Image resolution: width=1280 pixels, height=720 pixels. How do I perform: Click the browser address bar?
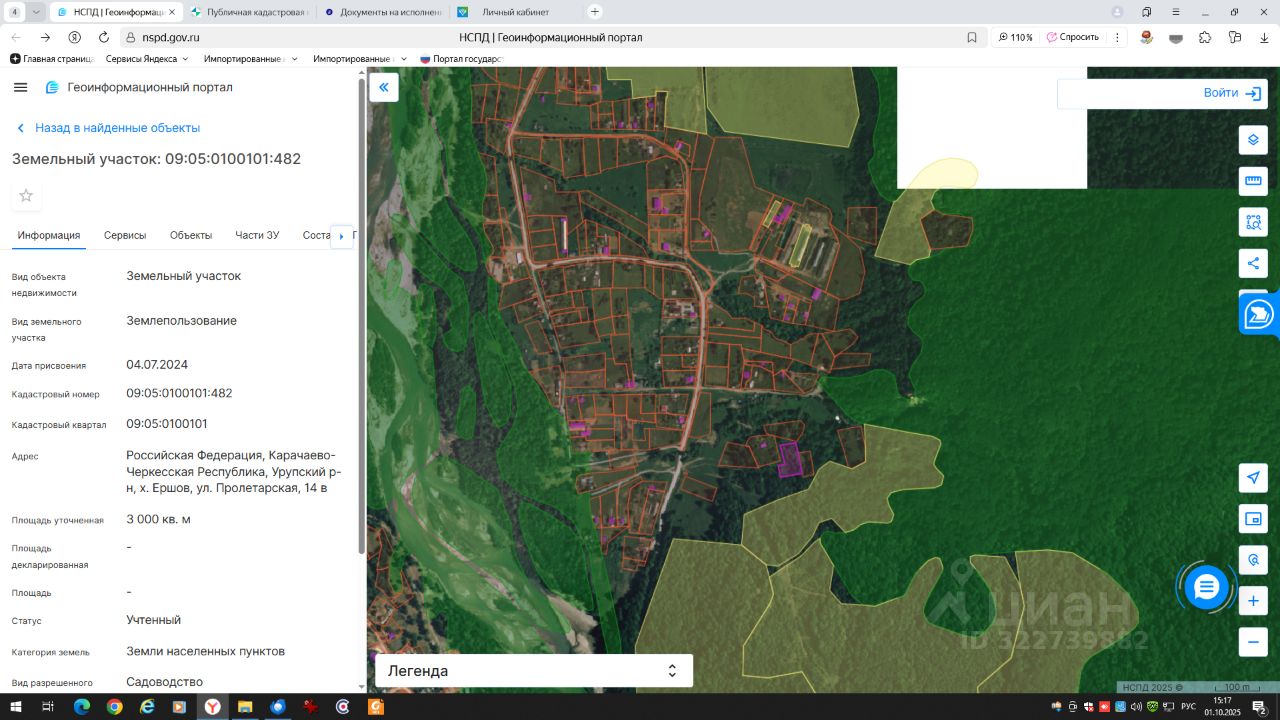[x=550, y=37]
